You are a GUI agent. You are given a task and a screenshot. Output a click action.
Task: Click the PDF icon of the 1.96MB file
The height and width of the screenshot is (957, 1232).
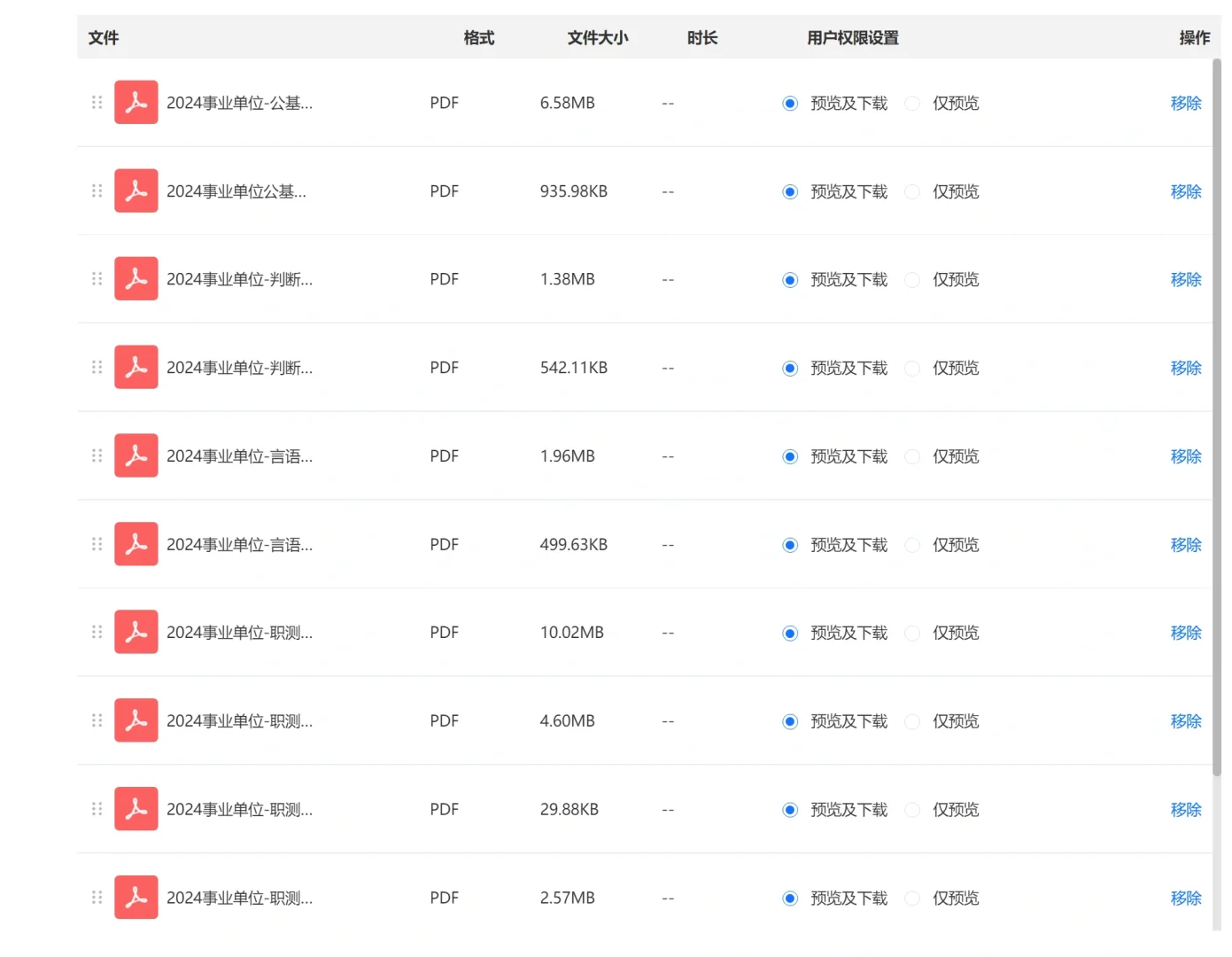[x=136, y=456]
